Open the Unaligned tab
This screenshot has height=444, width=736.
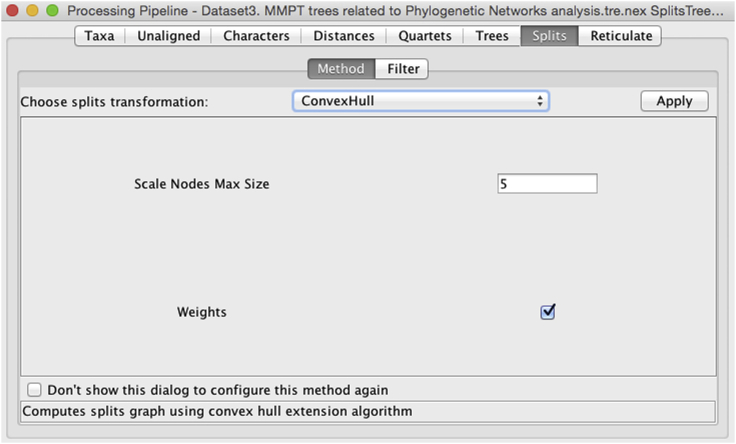[168, 36]
